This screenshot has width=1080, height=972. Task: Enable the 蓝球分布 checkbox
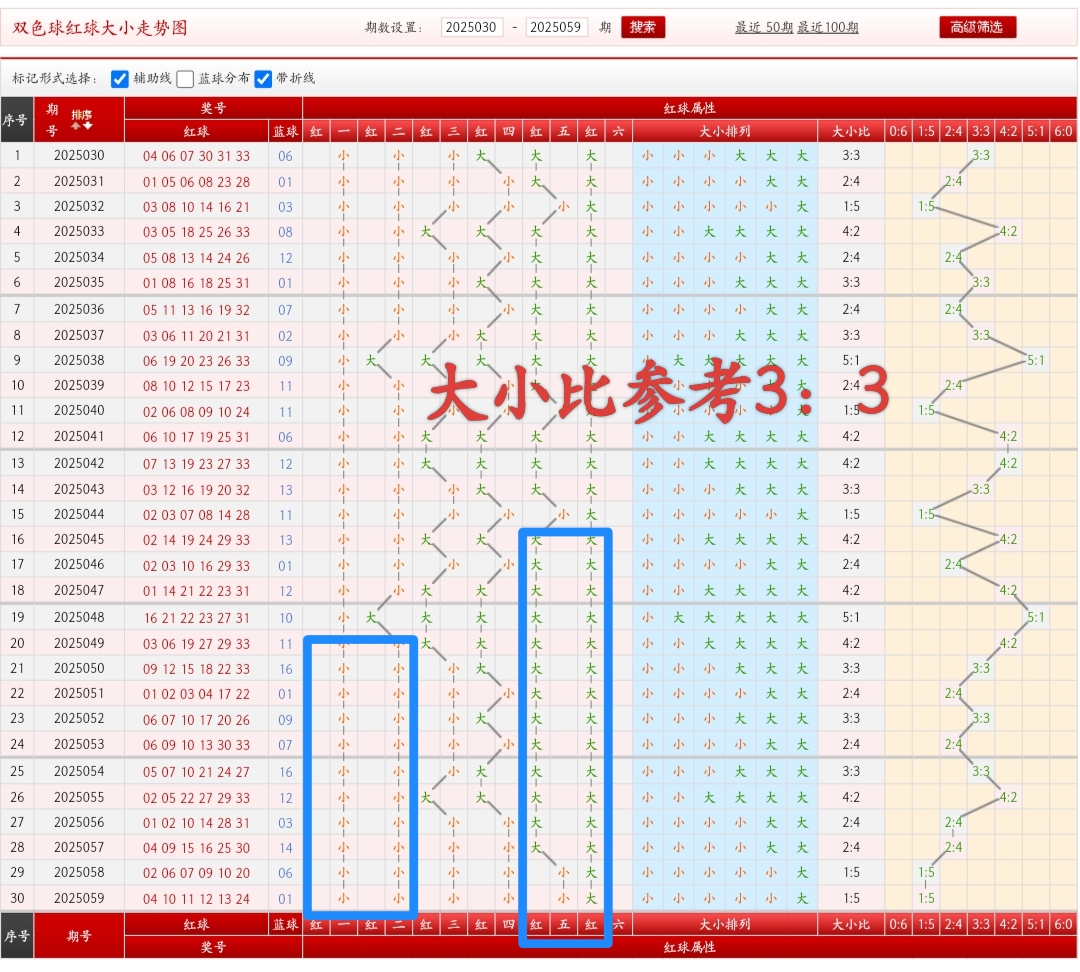pyautogui.click(x=185, y=79)
